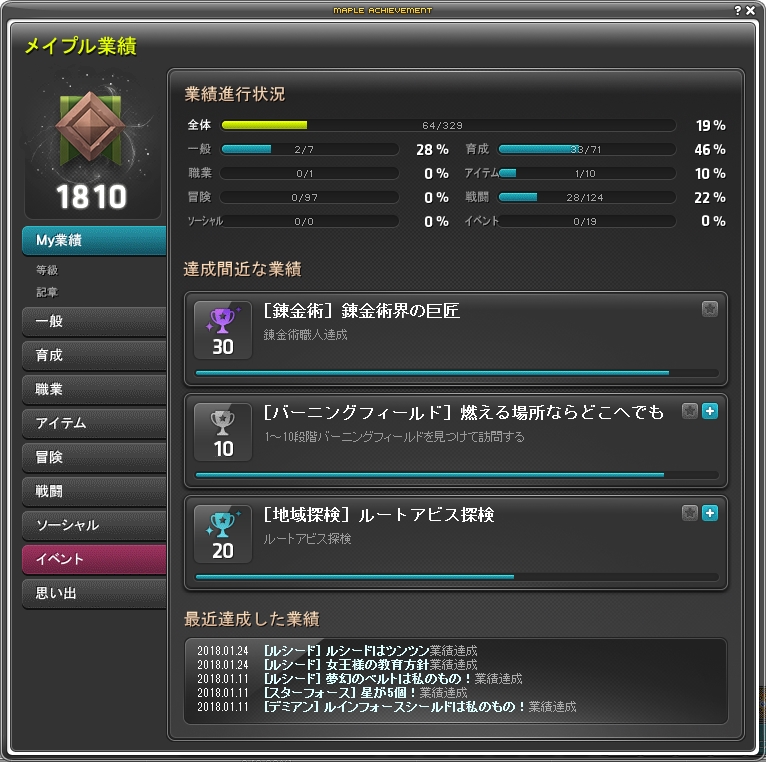The width and height of the screenshot is (766, 762).
Task: Toggle favorite star on 錬金術界の巨匠
Action: 710,309
